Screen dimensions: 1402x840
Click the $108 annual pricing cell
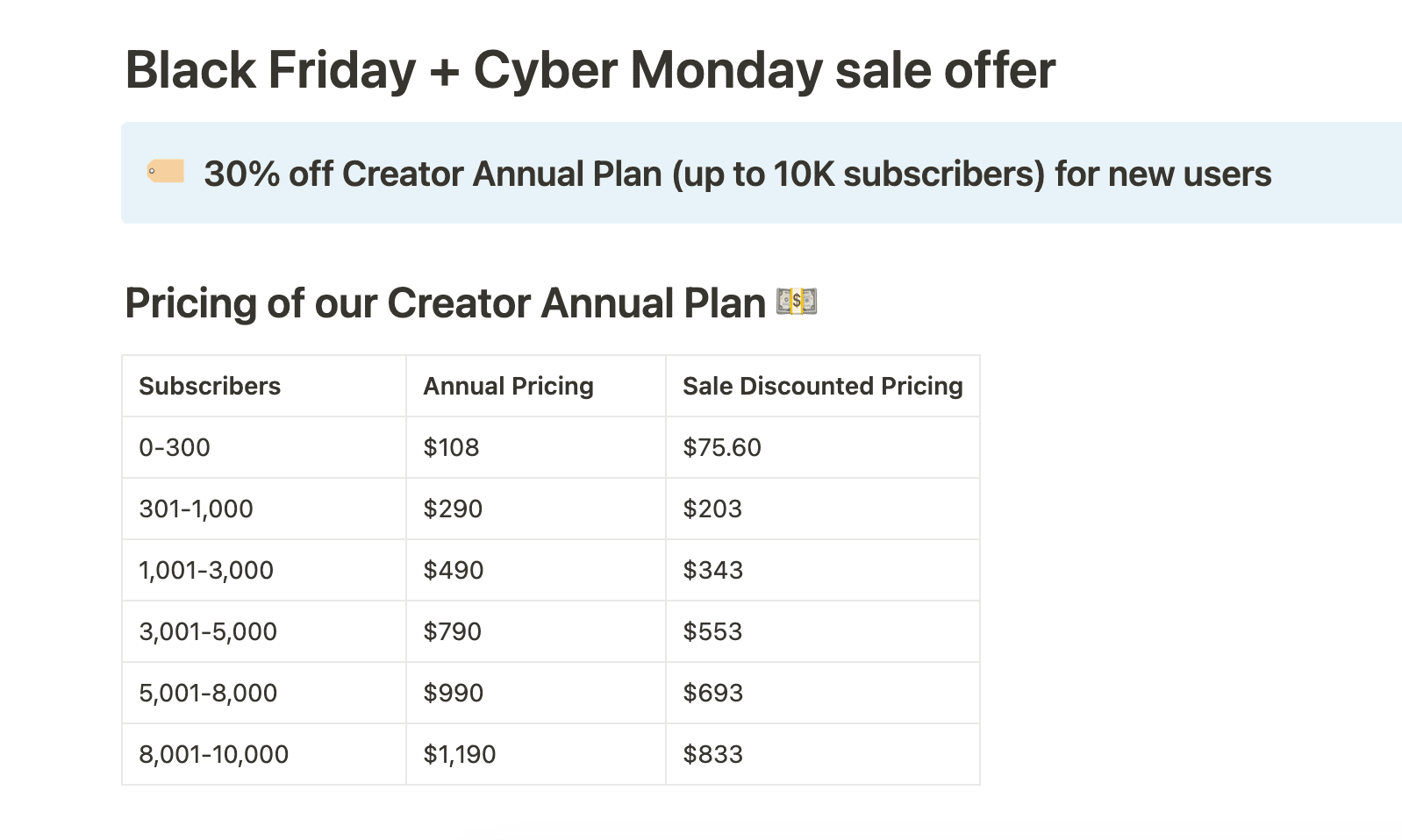pyautogui.click(x=451, y=447)
